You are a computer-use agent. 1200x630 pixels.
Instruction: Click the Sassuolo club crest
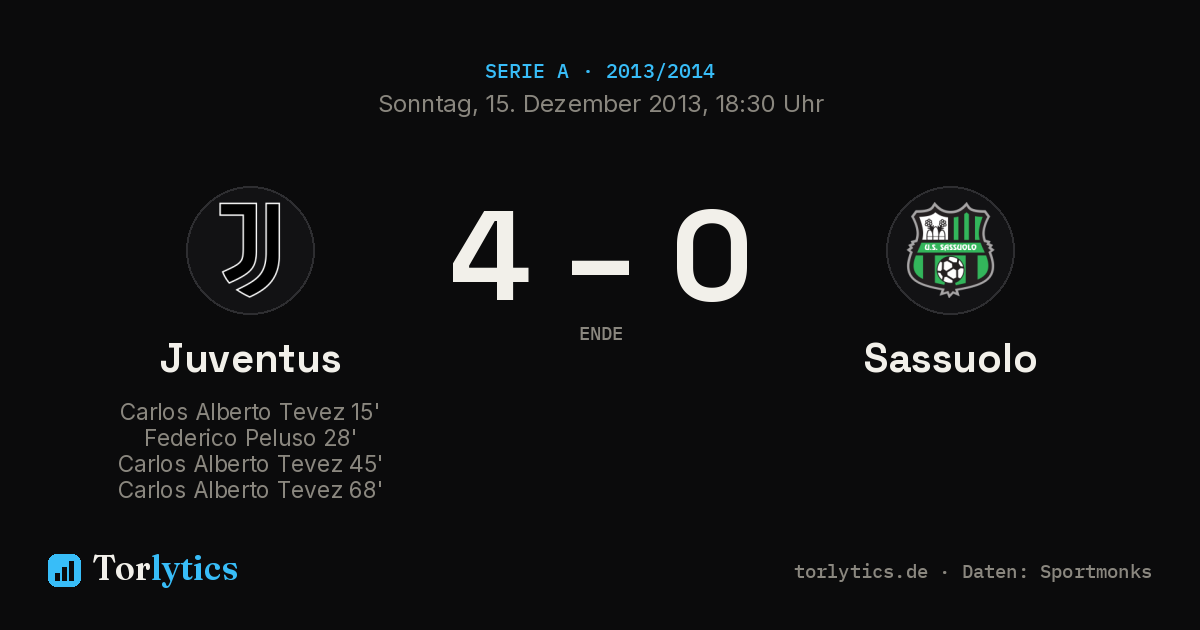pyautogui.click(x=950, y=250)
